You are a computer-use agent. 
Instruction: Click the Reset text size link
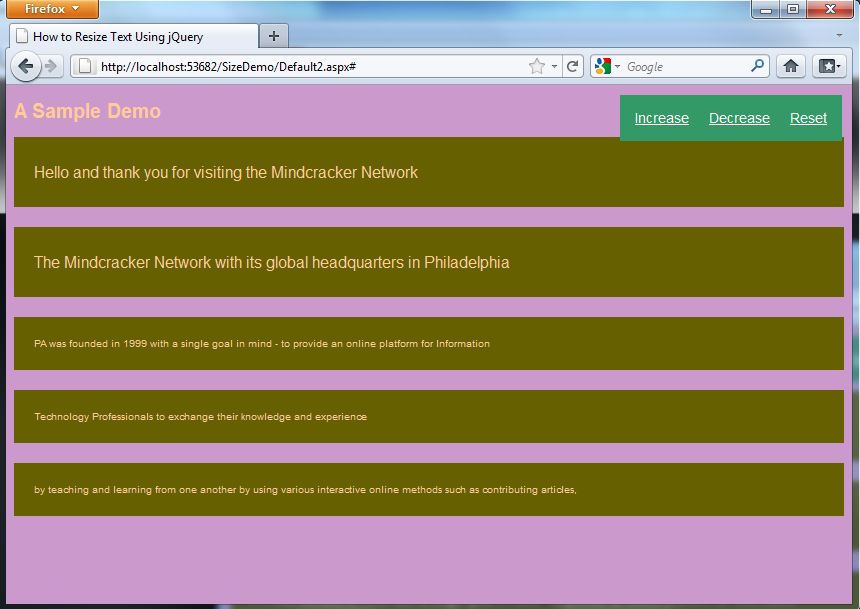[808, 118]
